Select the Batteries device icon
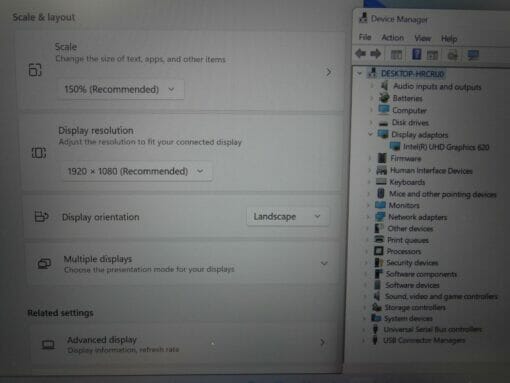 pyautogui.click(x=384, y=98)
